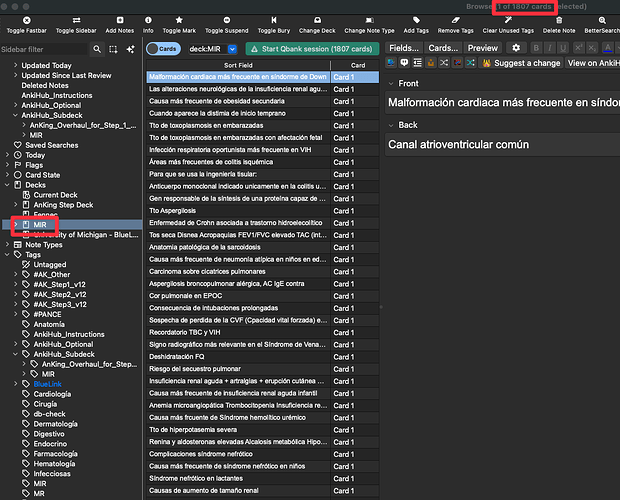Toggle bold formatting
Screen dimensions: 620x500
click(536, 48)
